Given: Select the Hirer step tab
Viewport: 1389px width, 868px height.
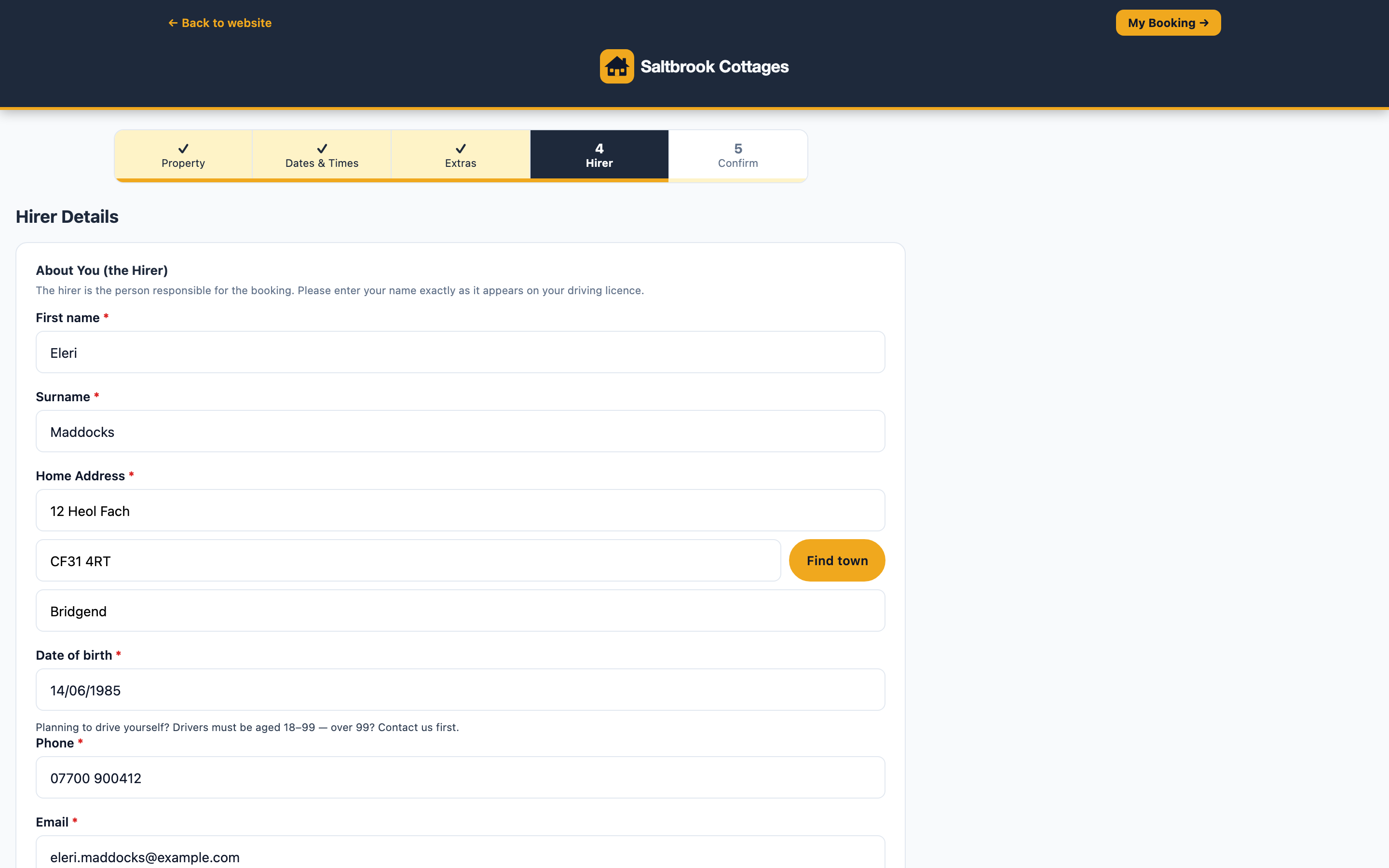Looking at the screenshot, I should tap(599, 156).
